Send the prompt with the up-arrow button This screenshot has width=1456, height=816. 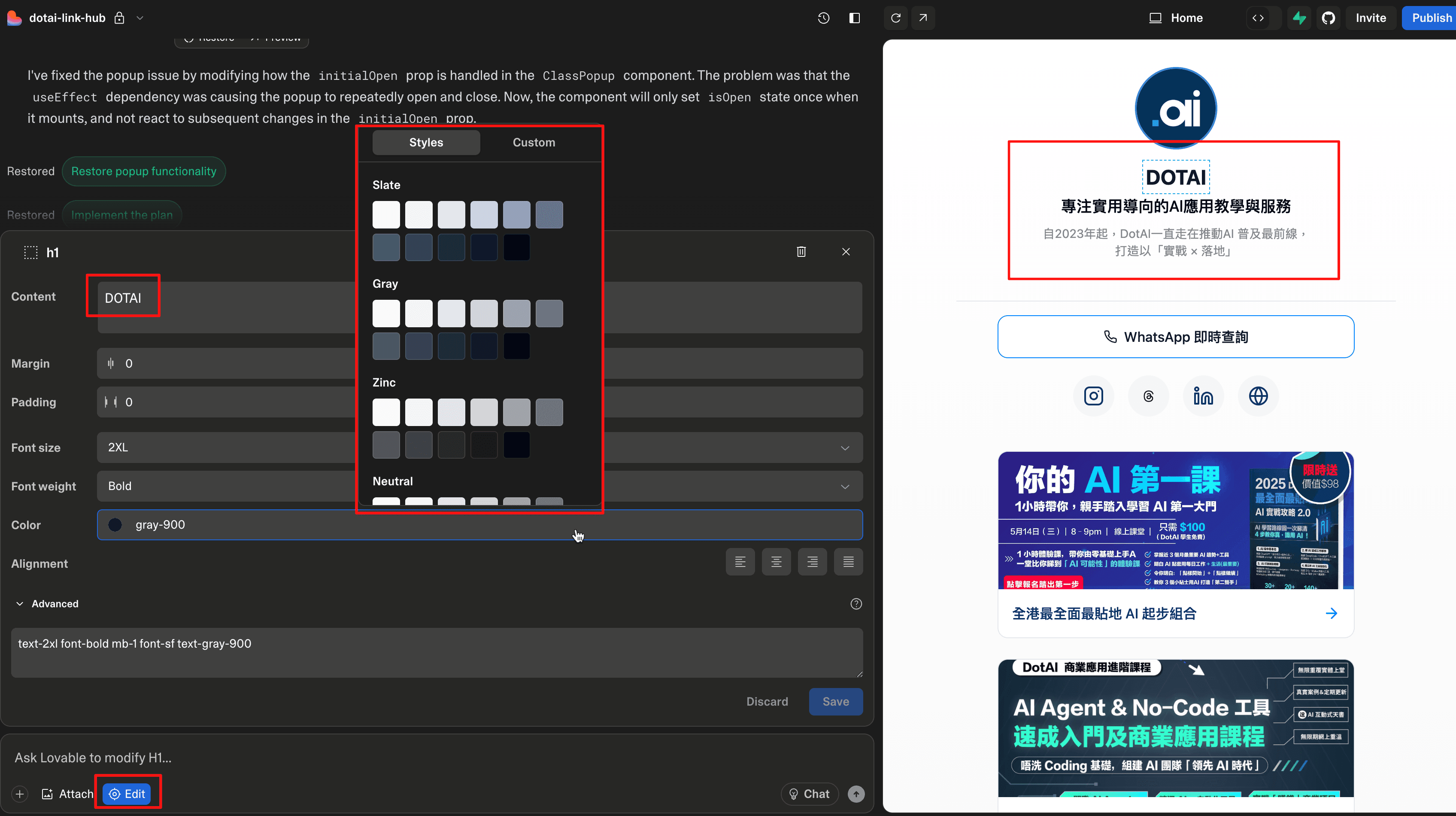[x=856, y=794]
